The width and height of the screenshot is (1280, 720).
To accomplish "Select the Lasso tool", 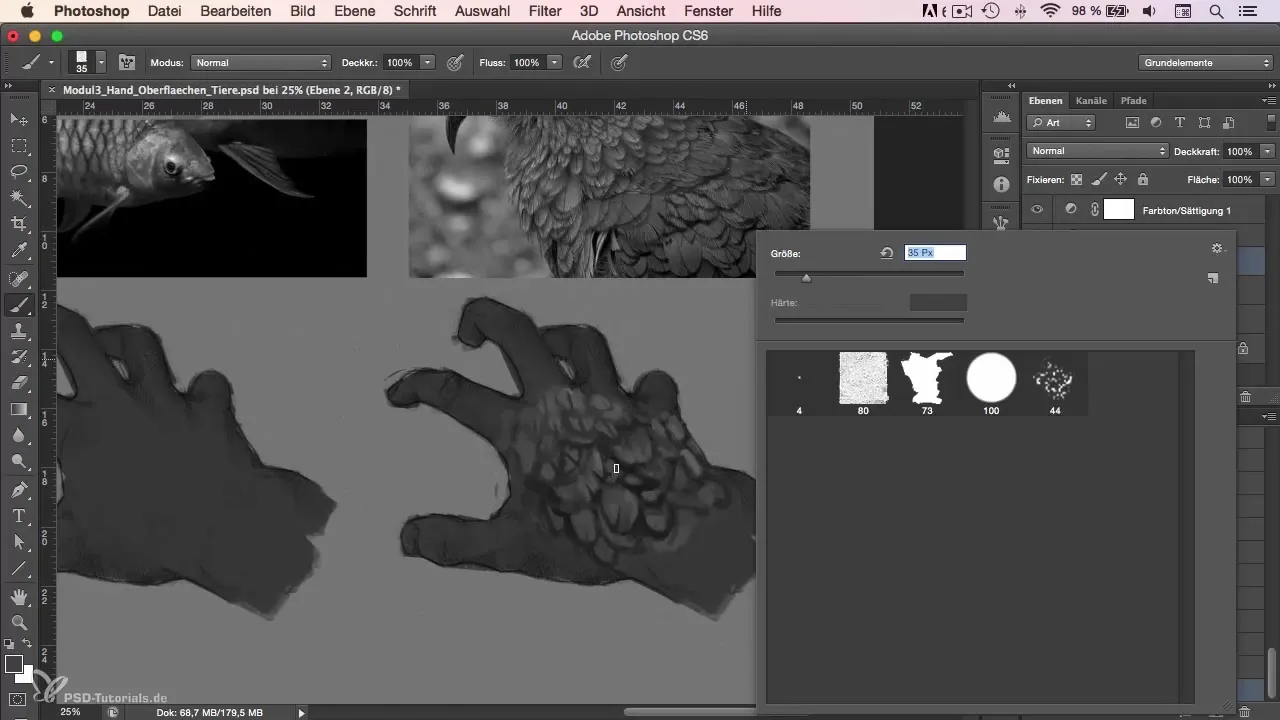I will point(18,172).
